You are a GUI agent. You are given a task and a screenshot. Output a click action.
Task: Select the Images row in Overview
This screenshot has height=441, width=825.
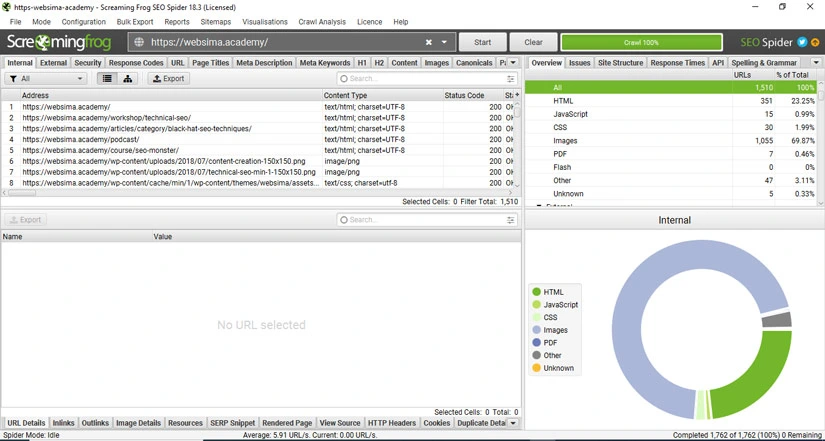(x=671, y=141)
